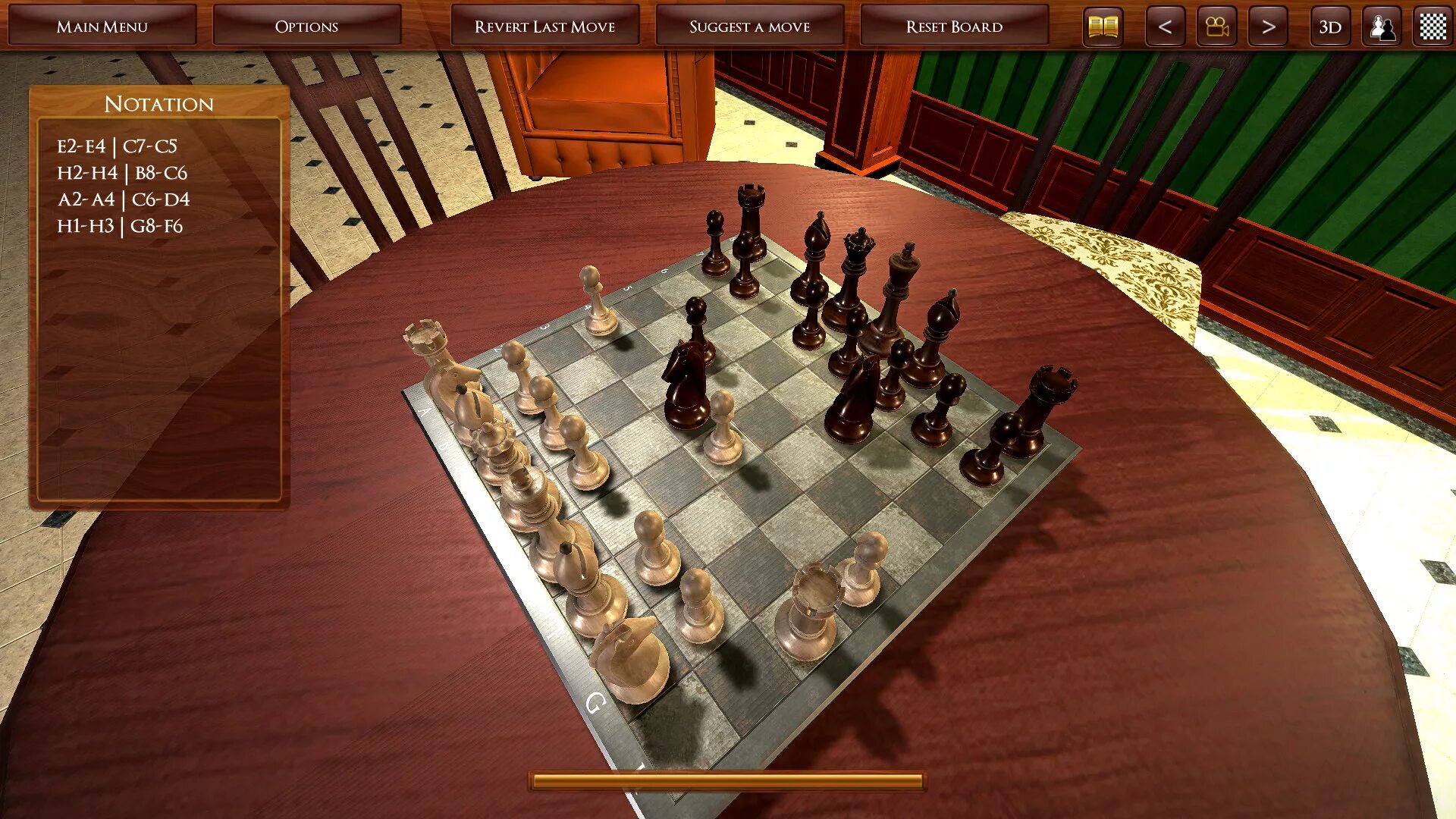
Task: Drag the progress bar at bottom
Action: tap(728, 784)
